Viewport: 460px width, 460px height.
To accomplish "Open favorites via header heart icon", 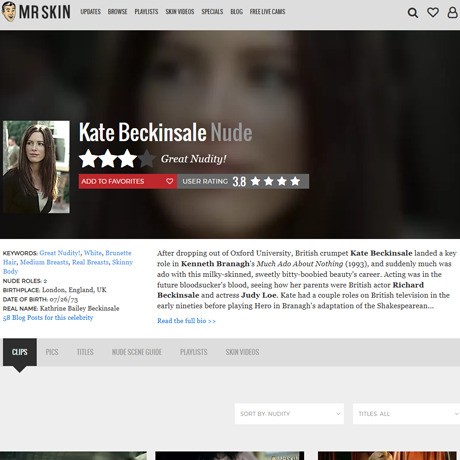I will pyautogui.click(x=433, y=12).
